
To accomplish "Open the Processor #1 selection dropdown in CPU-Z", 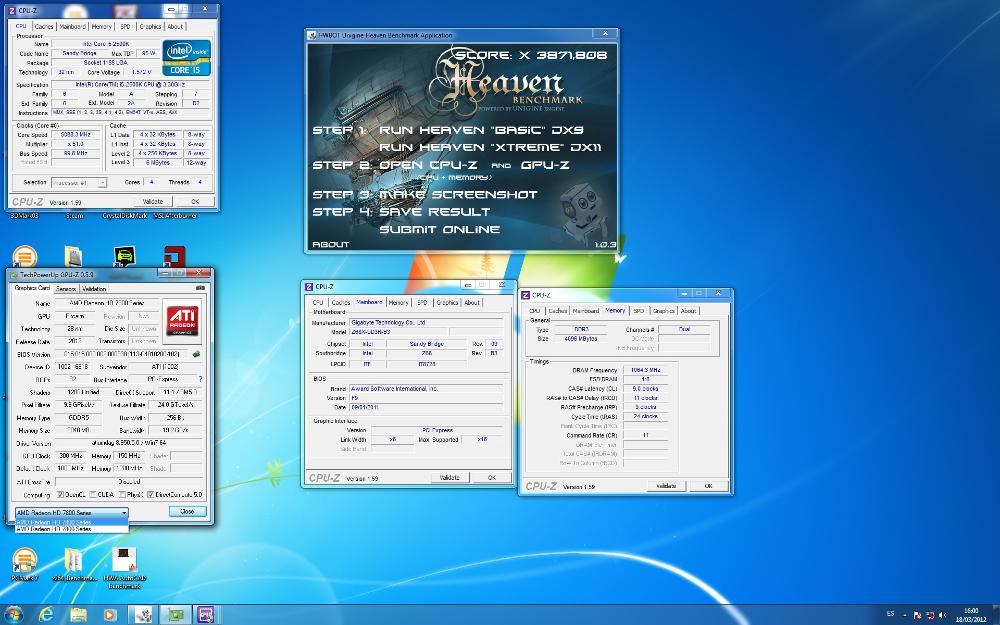I will 78,182.
